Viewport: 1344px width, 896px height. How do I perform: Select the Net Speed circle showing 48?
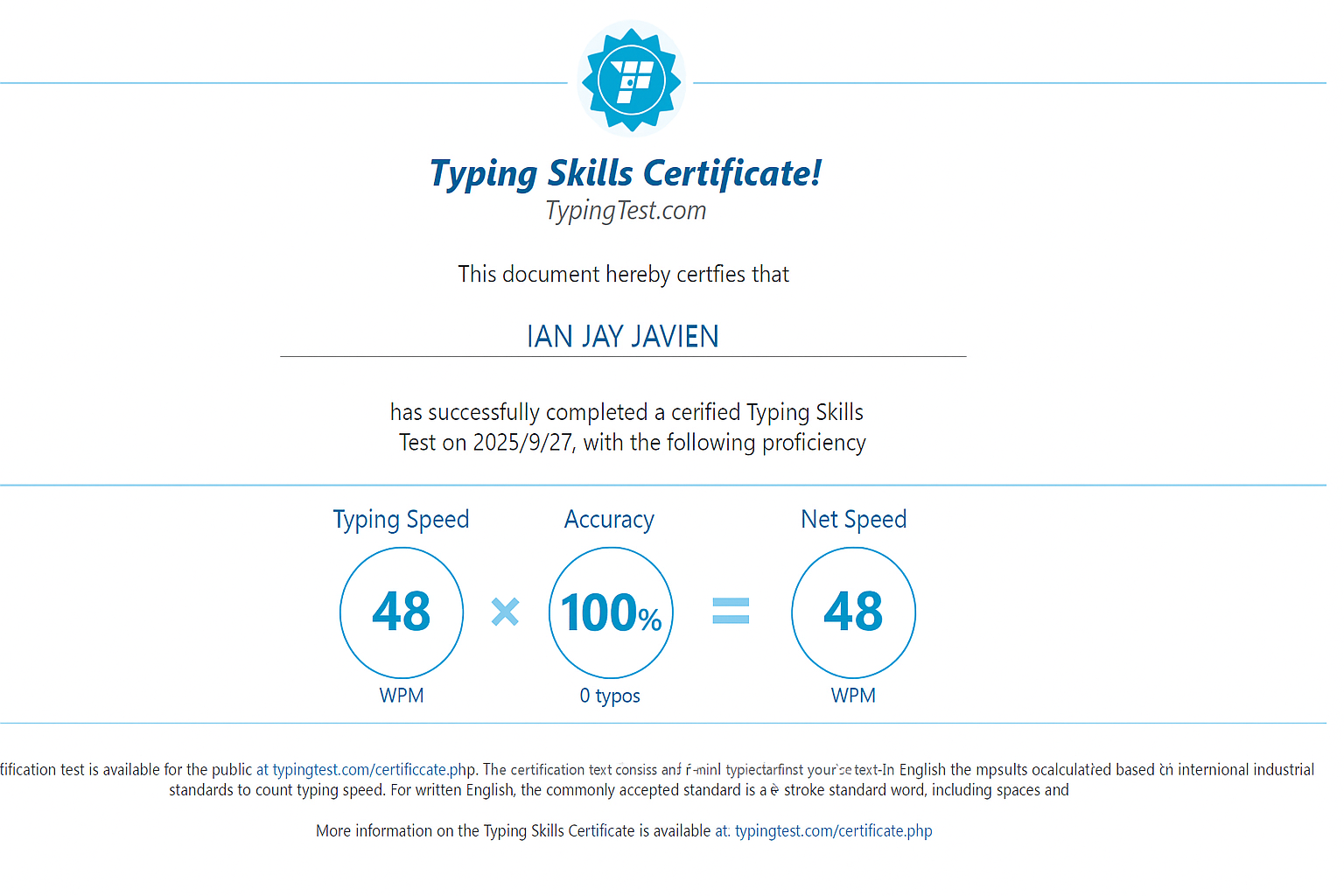[x=853, y=612]
